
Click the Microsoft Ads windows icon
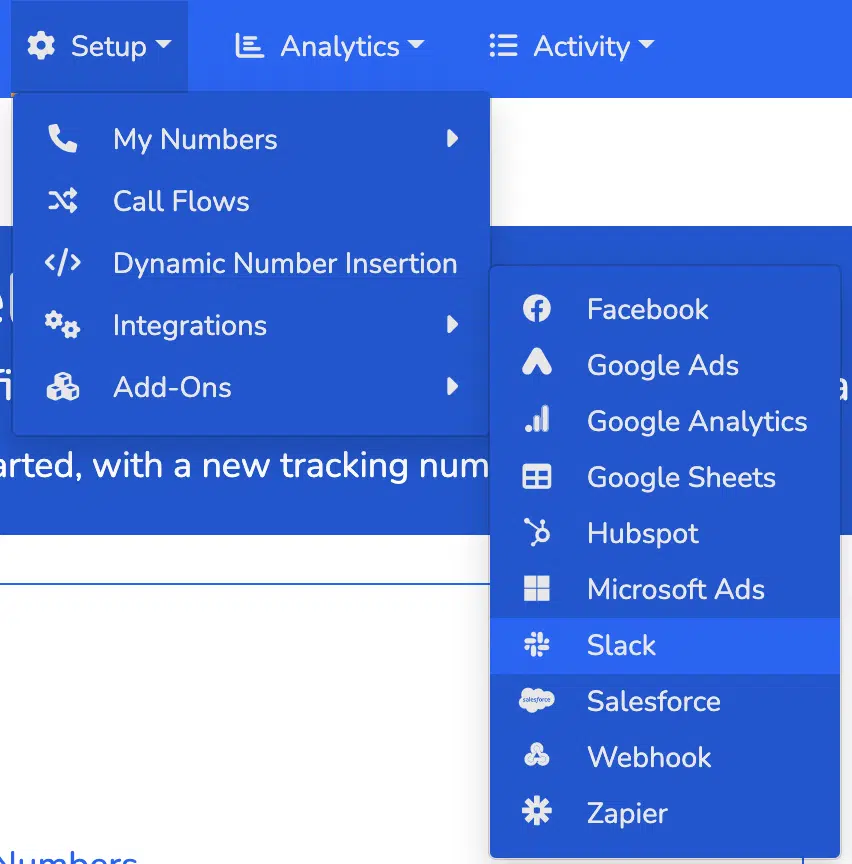pyautogui.click(x=537, y=588)
